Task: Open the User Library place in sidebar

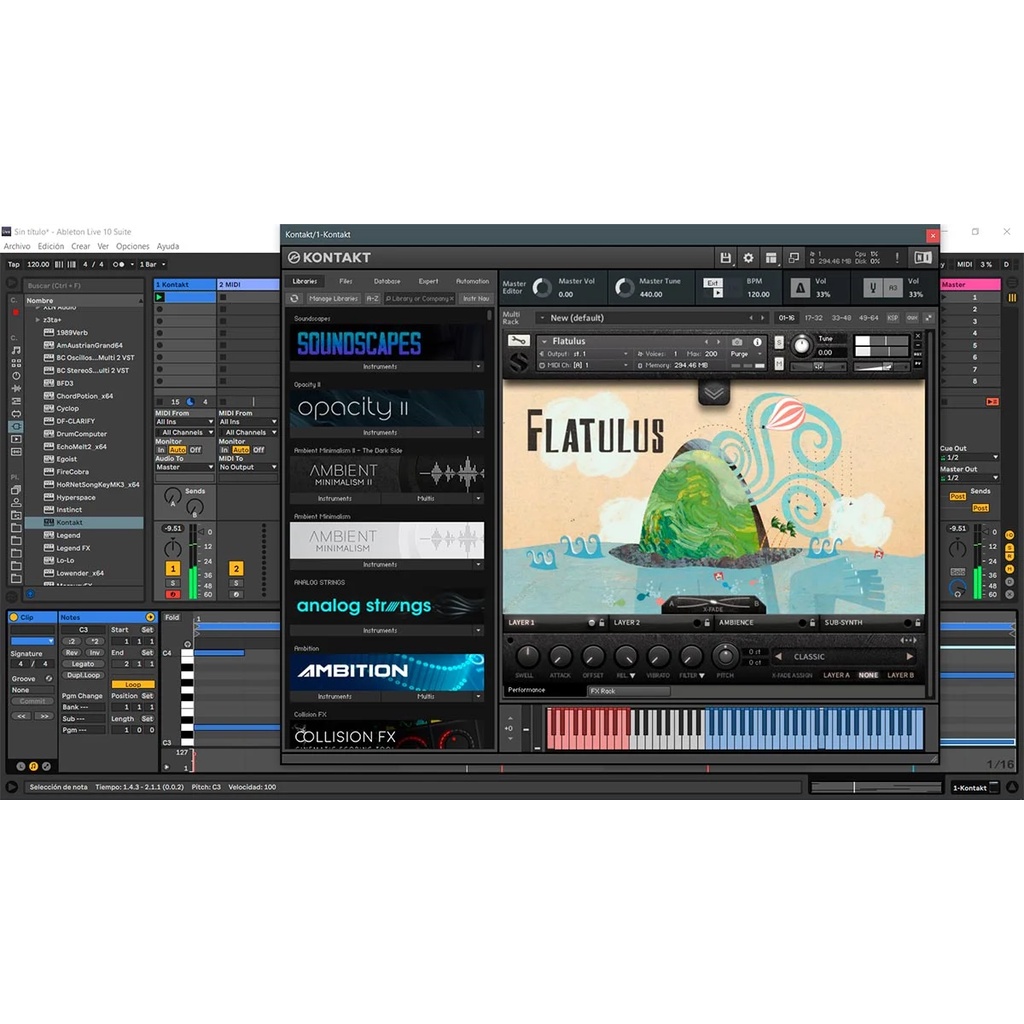Action: pyautogui.click(x=16, y=503)
